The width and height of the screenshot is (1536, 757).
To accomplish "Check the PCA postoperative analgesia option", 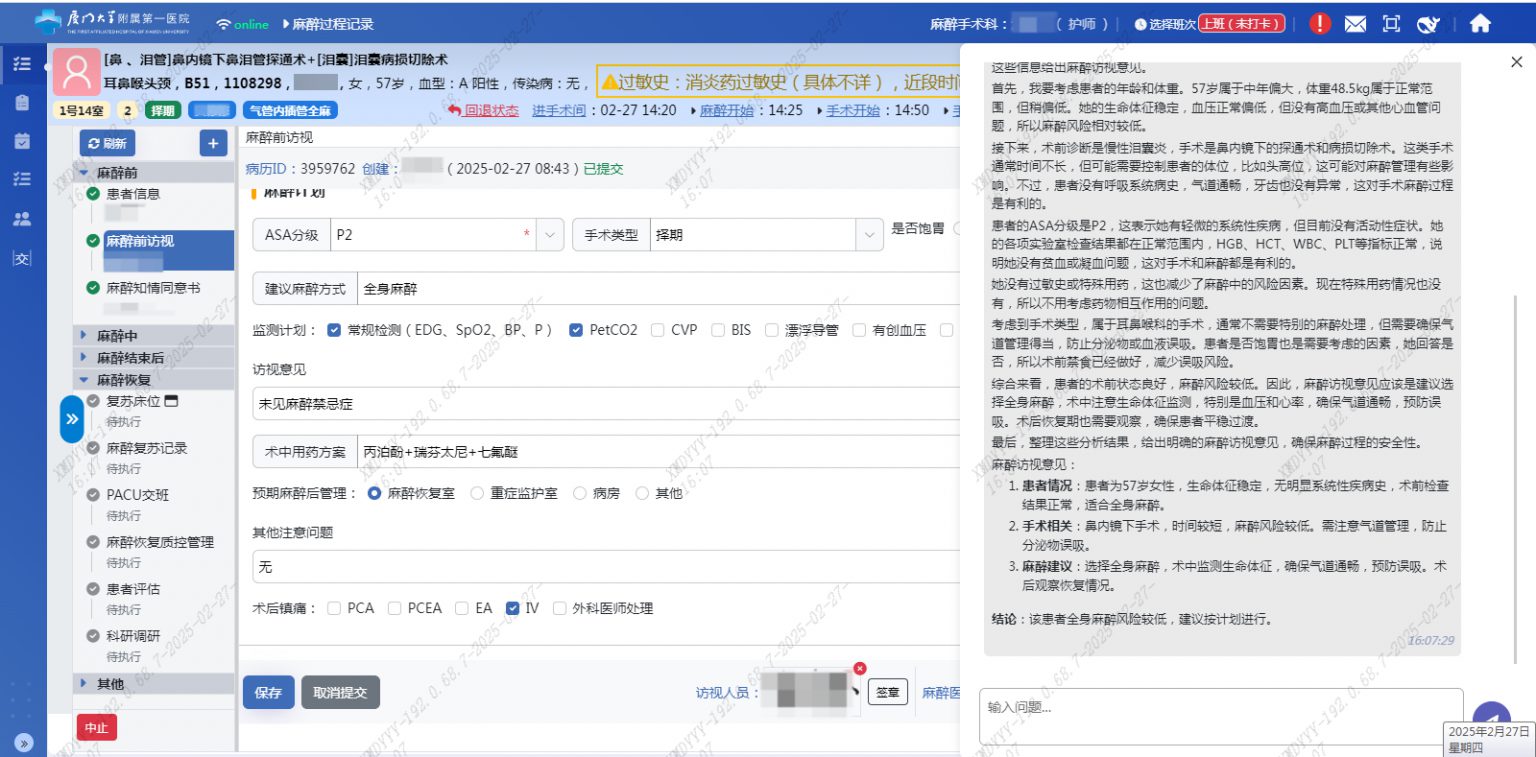I will point(334,608).
